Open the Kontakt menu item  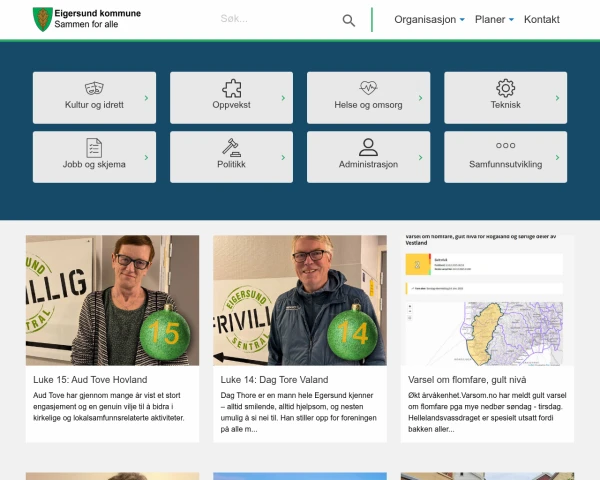tap(542, 20)
